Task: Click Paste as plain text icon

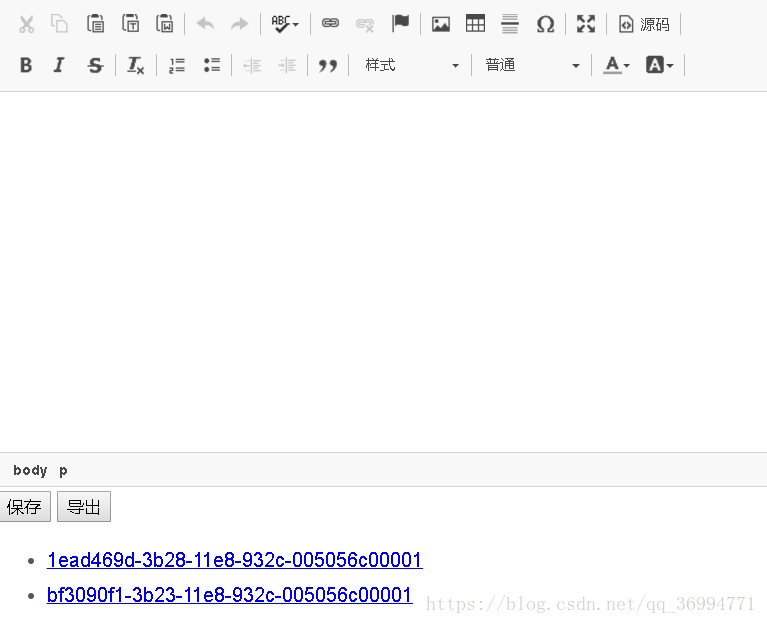Action: click(x=131, y=24)
